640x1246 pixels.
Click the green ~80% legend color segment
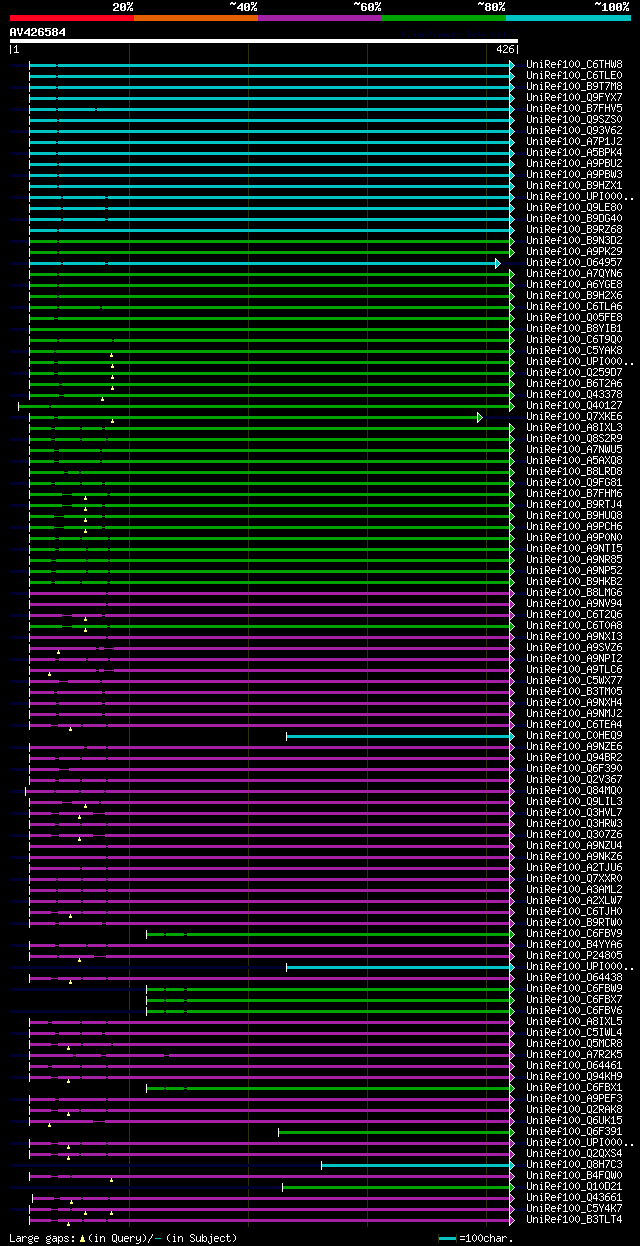point(444,18)
